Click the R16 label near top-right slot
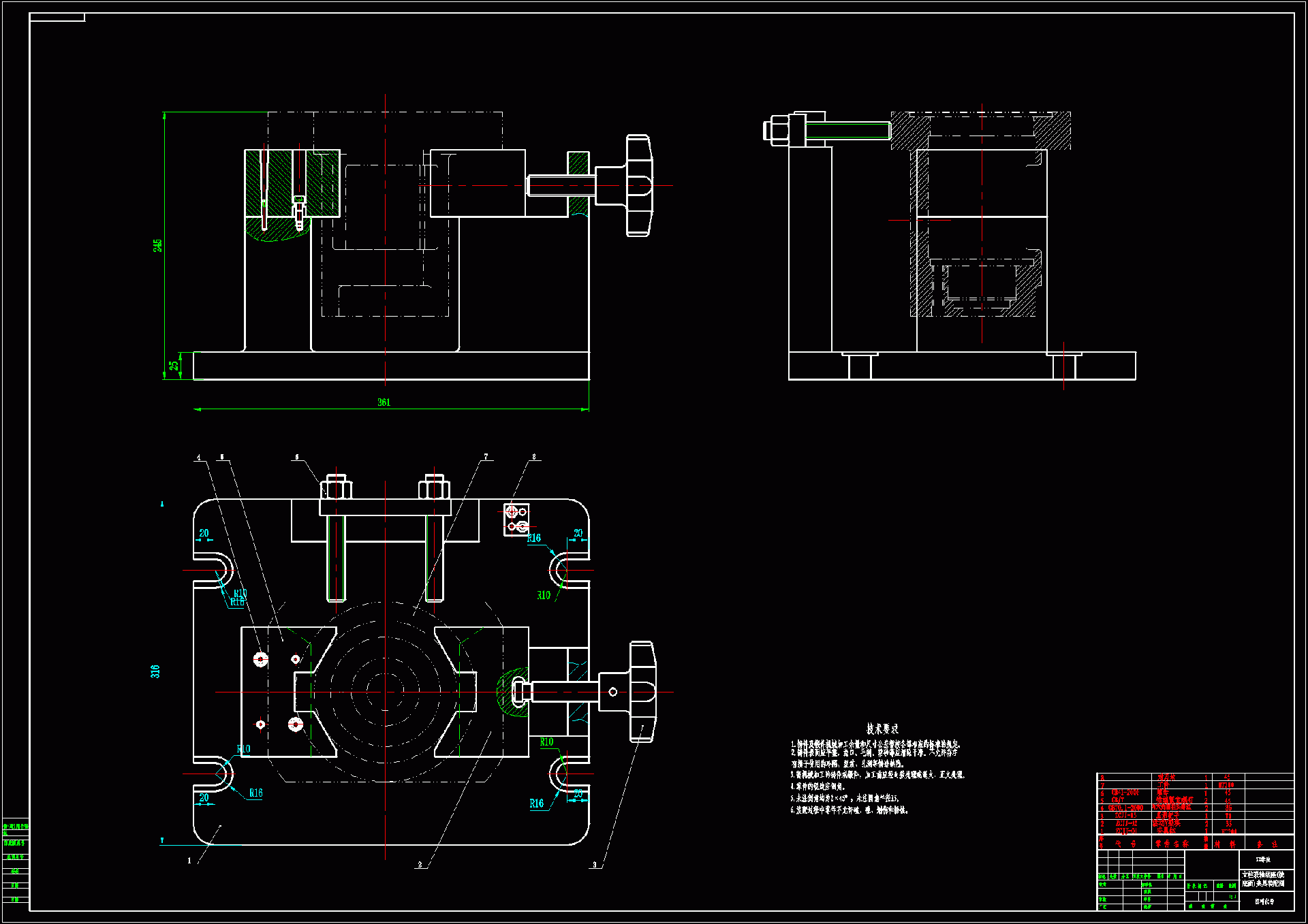Screen dimensions: 1308x924 (534, 538)
